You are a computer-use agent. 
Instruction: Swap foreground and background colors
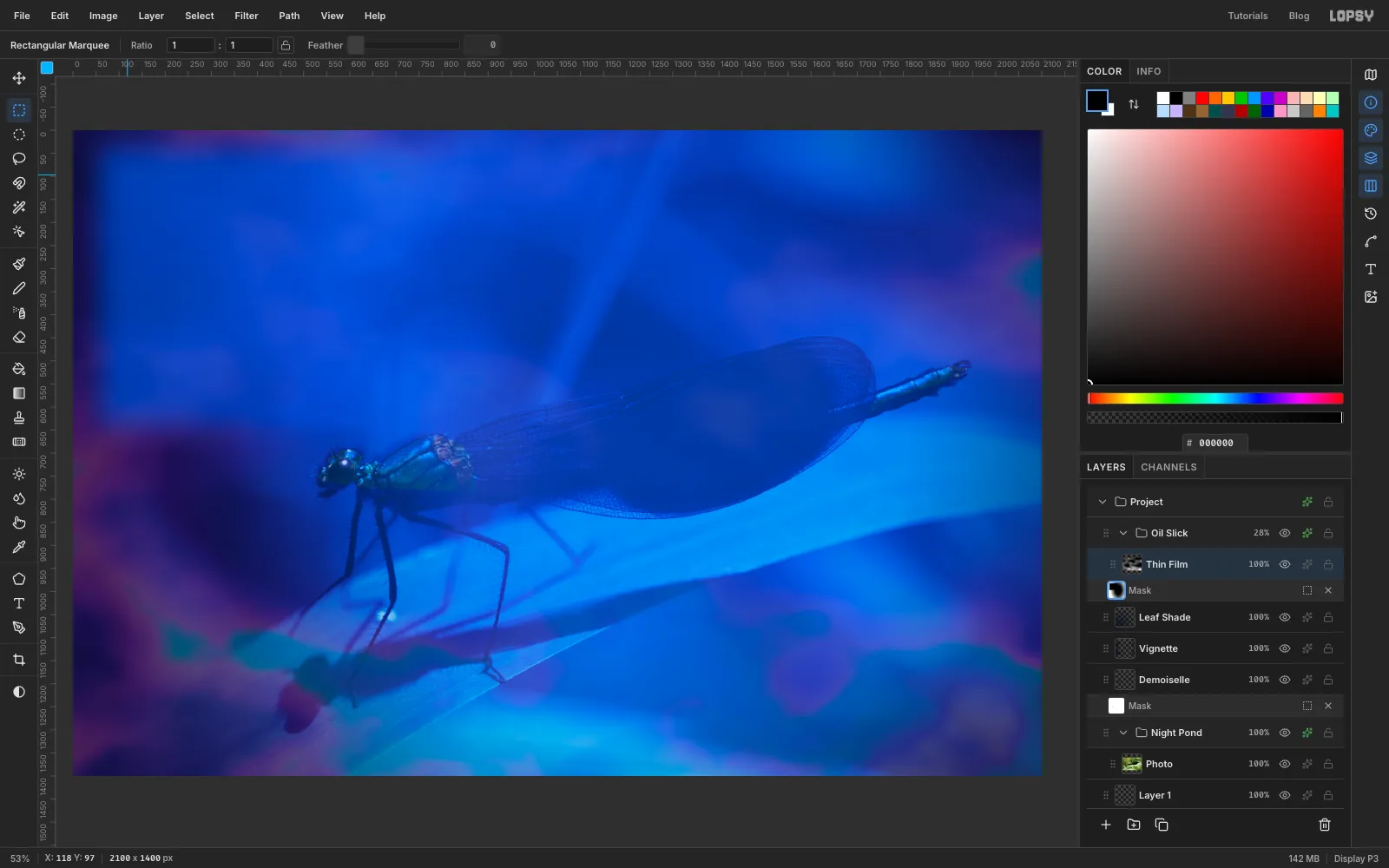[x=1134, y=104]
